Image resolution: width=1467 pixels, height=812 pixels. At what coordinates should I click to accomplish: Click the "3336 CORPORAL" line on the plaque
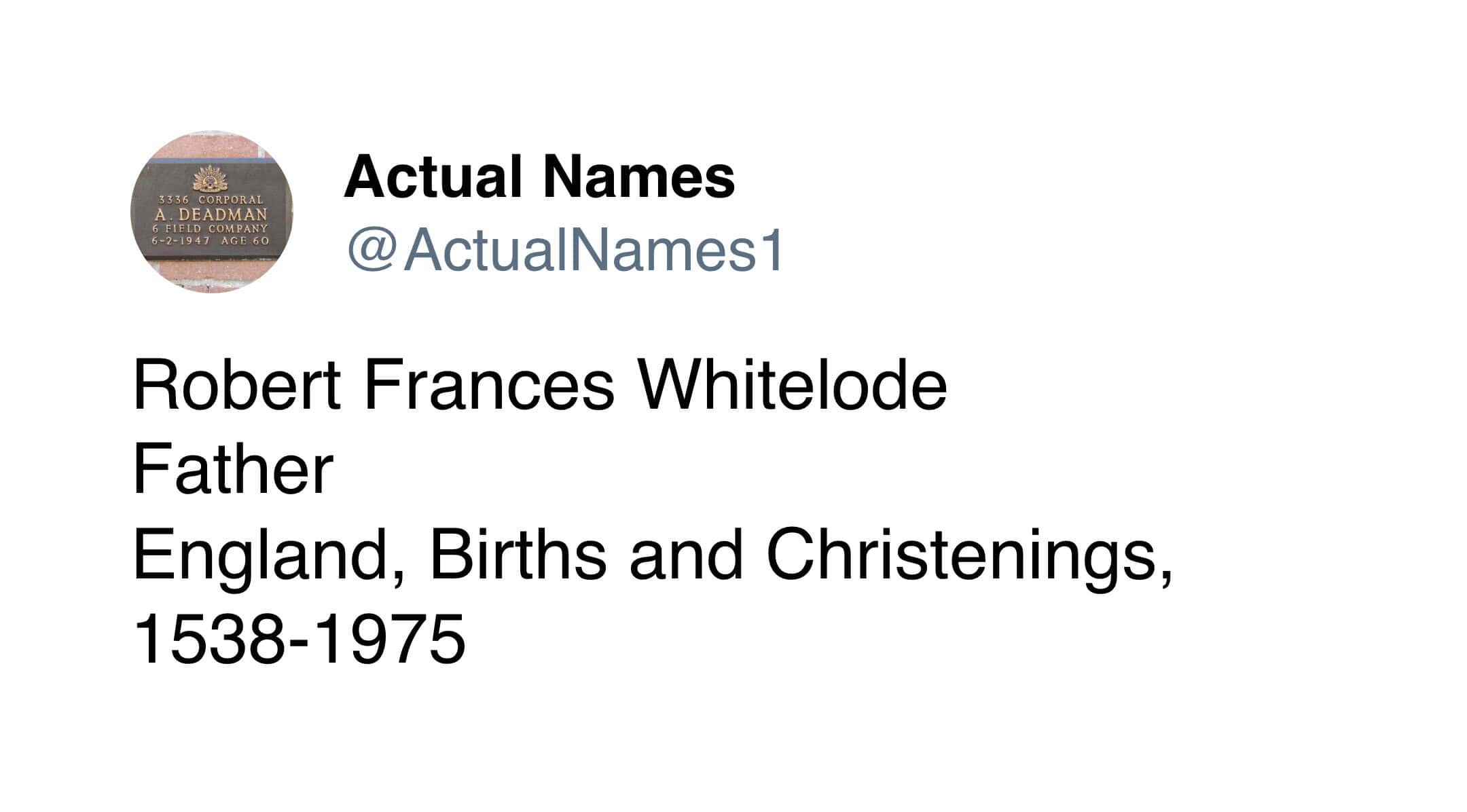(x=211, y=200)
